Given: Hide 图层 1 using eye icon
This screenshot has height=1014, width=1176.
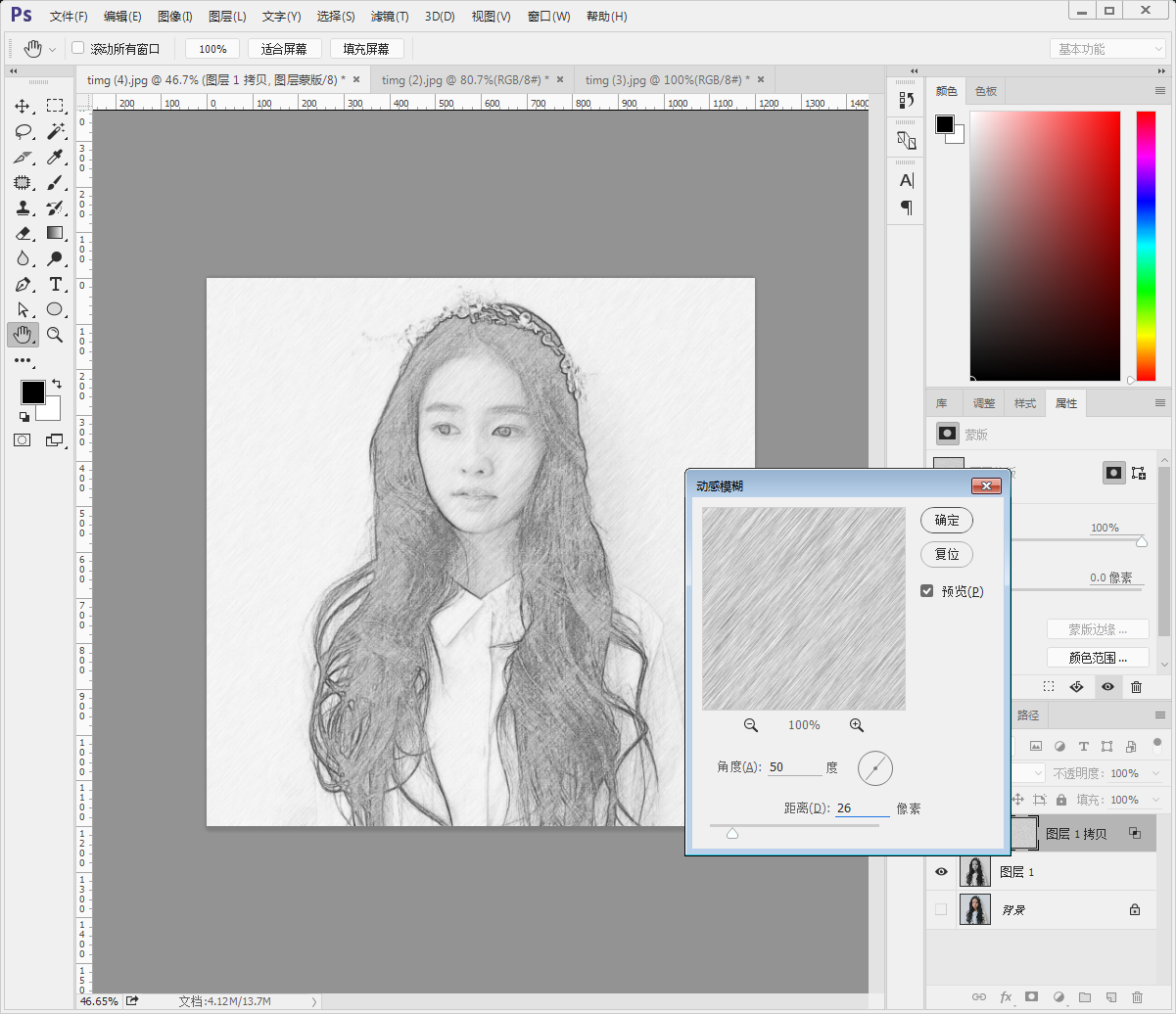Looking at the screenshot, I should 941,872.
